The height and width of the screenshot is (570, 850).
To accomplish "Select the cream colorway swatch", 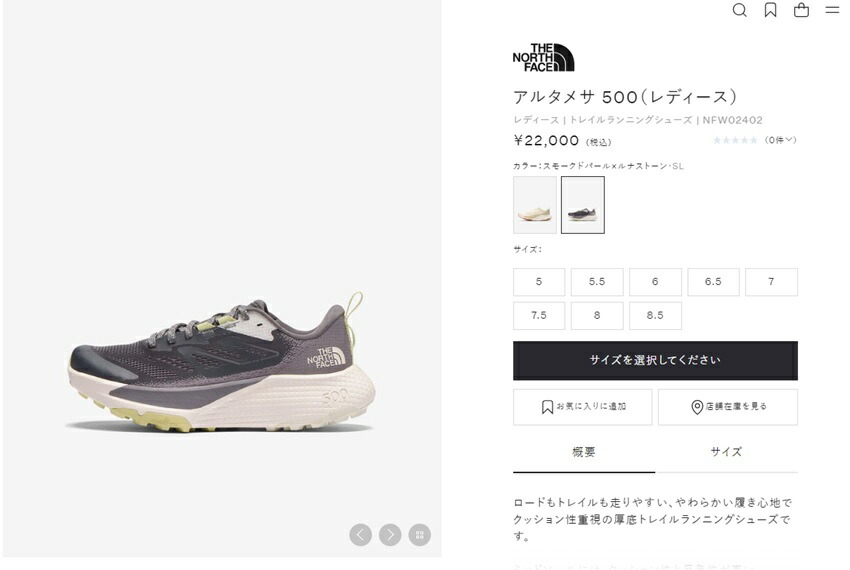I will tap(535, 205).
